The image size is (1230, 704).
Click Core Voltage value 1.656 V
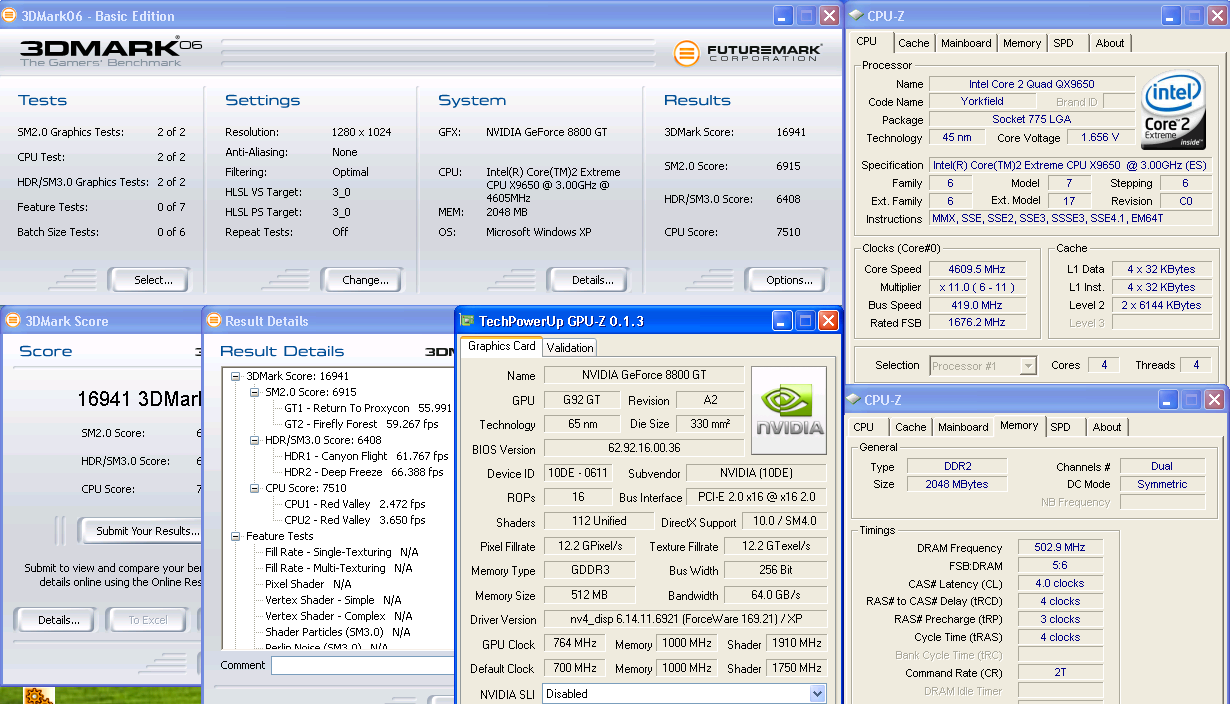tap(1101, 138)
